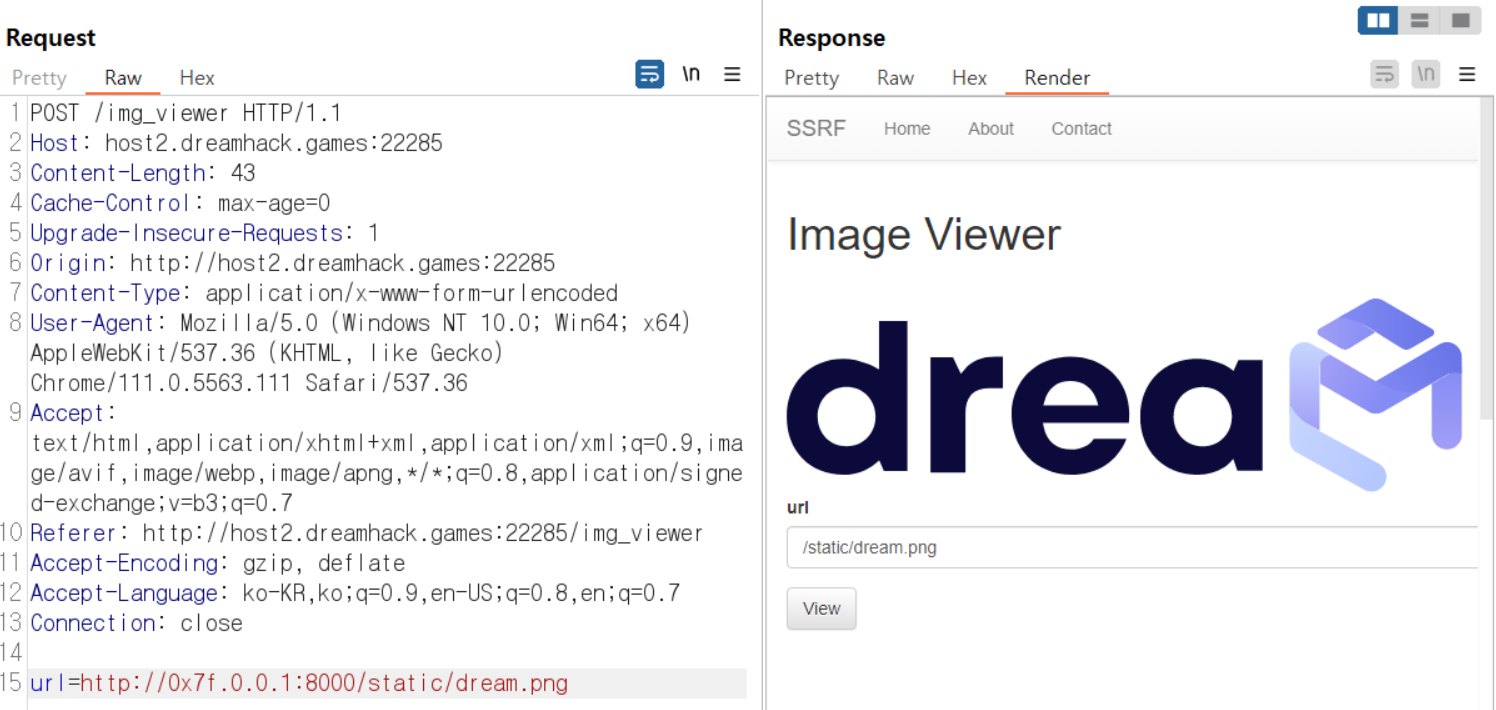Select combined single-pane layout icon
1496x710 pixels.
1460,20
